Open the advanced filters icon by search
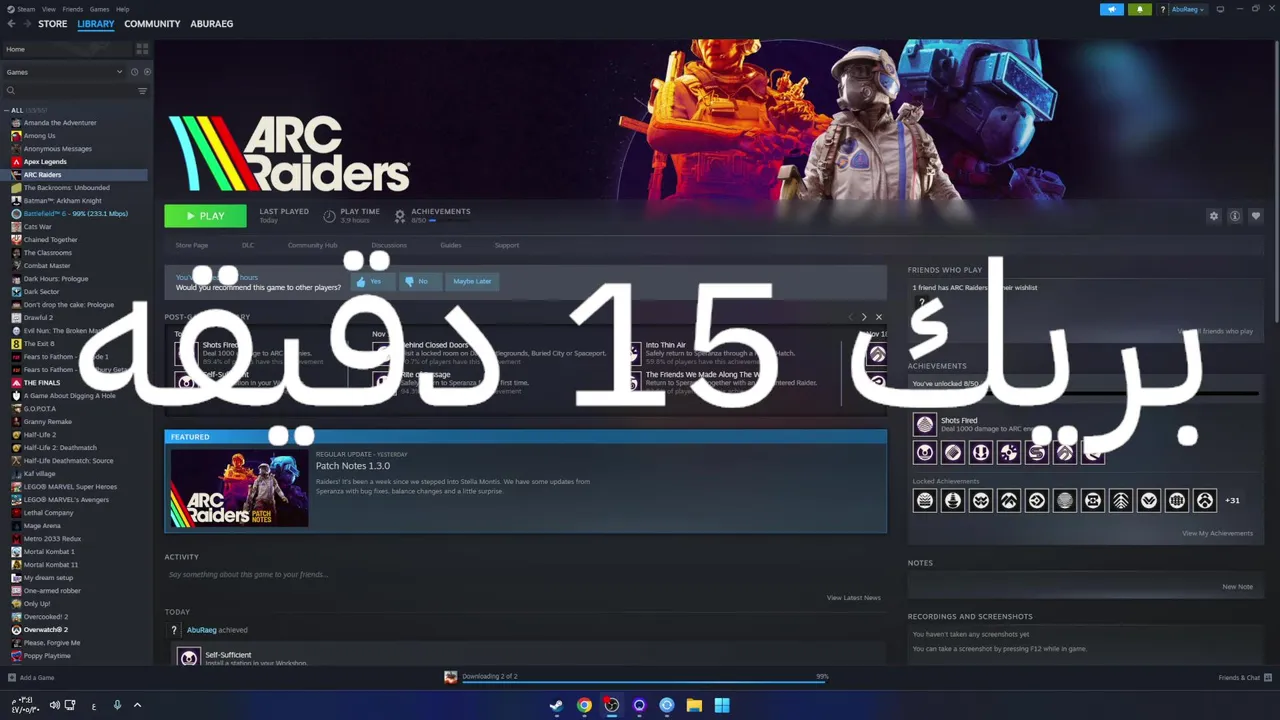The width and height of the screenshot is (1280, 720). coord(142,91)
